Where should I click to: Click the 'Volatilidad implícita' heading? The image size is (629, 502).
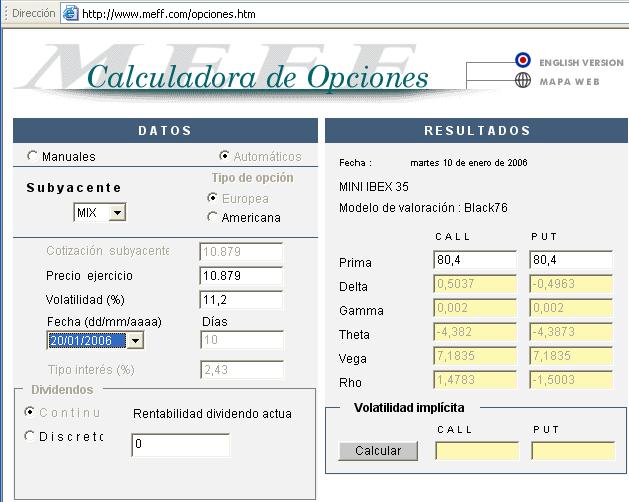[409, 408]
